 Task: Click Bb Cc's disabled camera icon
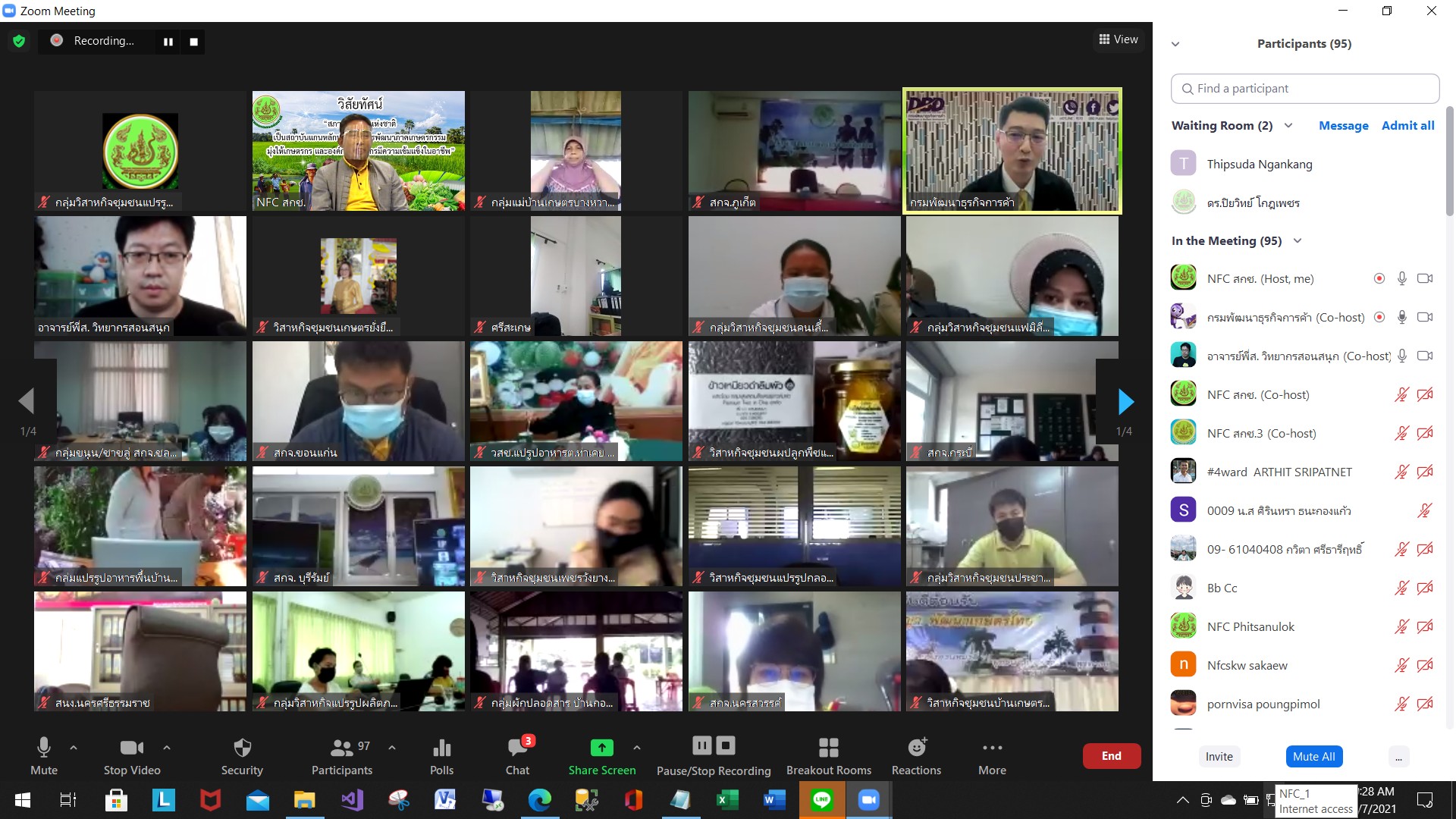click(1425, 588)
